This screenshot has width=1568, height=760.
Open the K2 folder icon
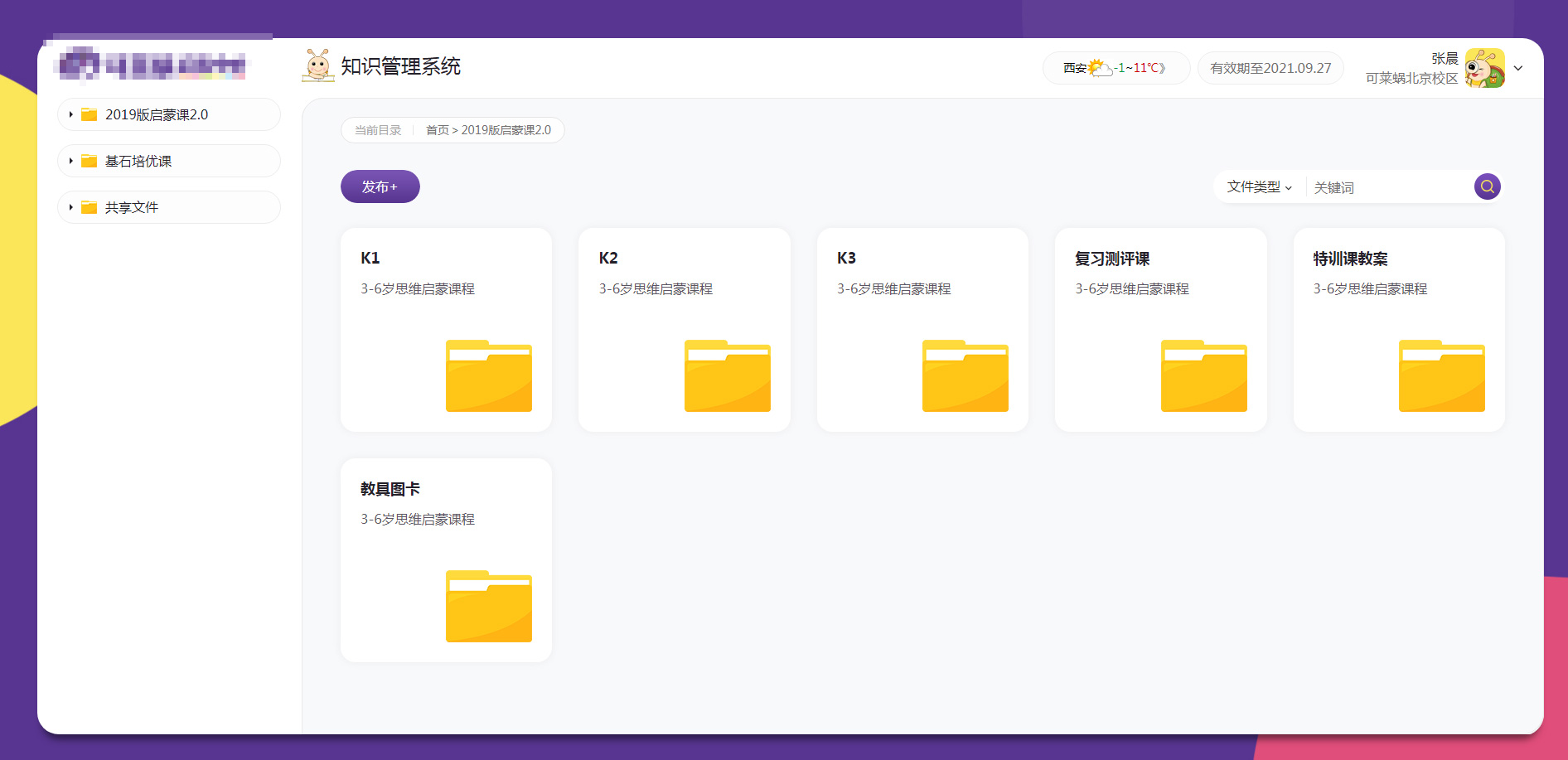click(728, 375)
